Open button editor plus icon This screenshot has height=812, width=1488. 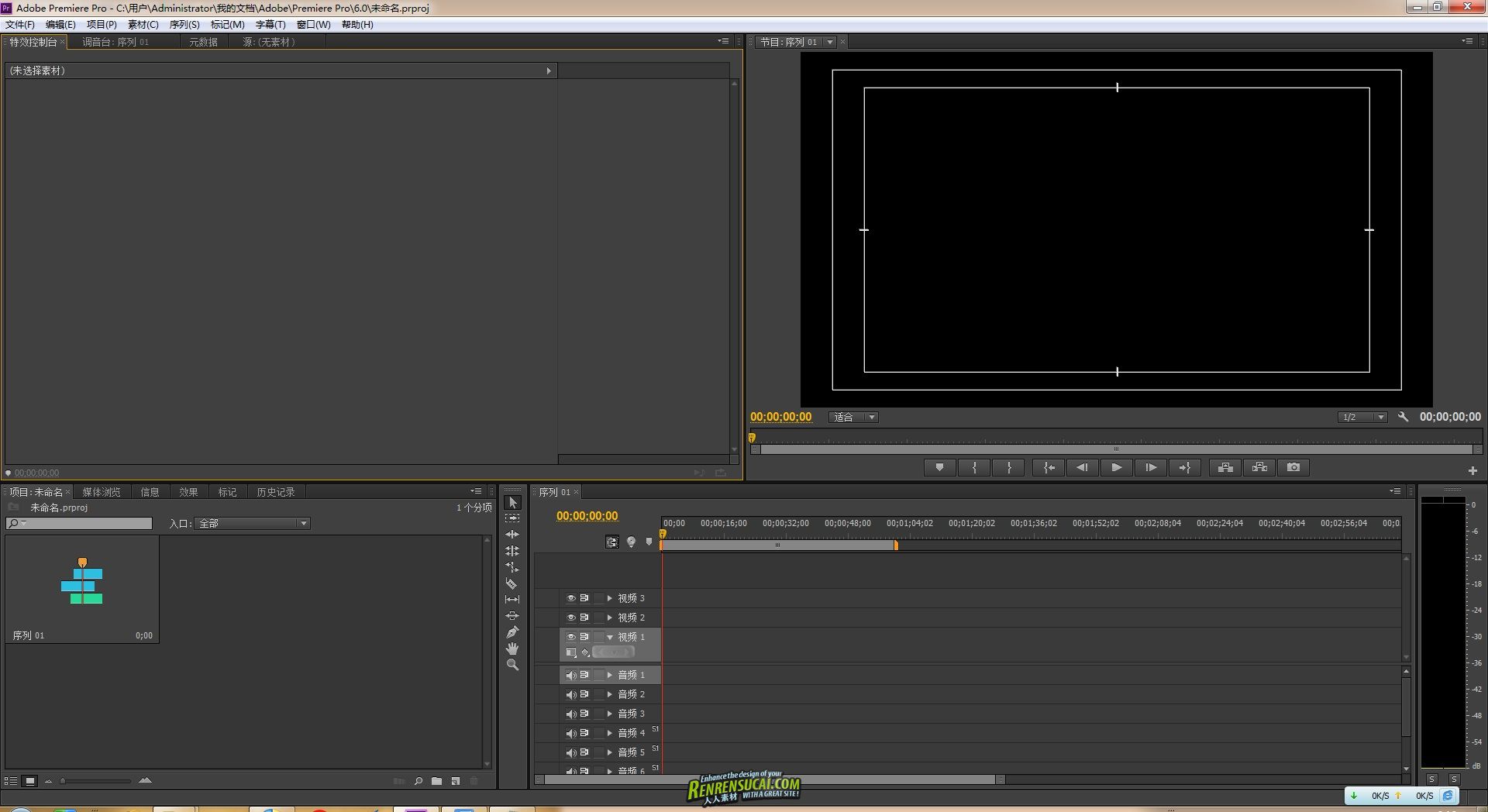tap(1472, 470)
